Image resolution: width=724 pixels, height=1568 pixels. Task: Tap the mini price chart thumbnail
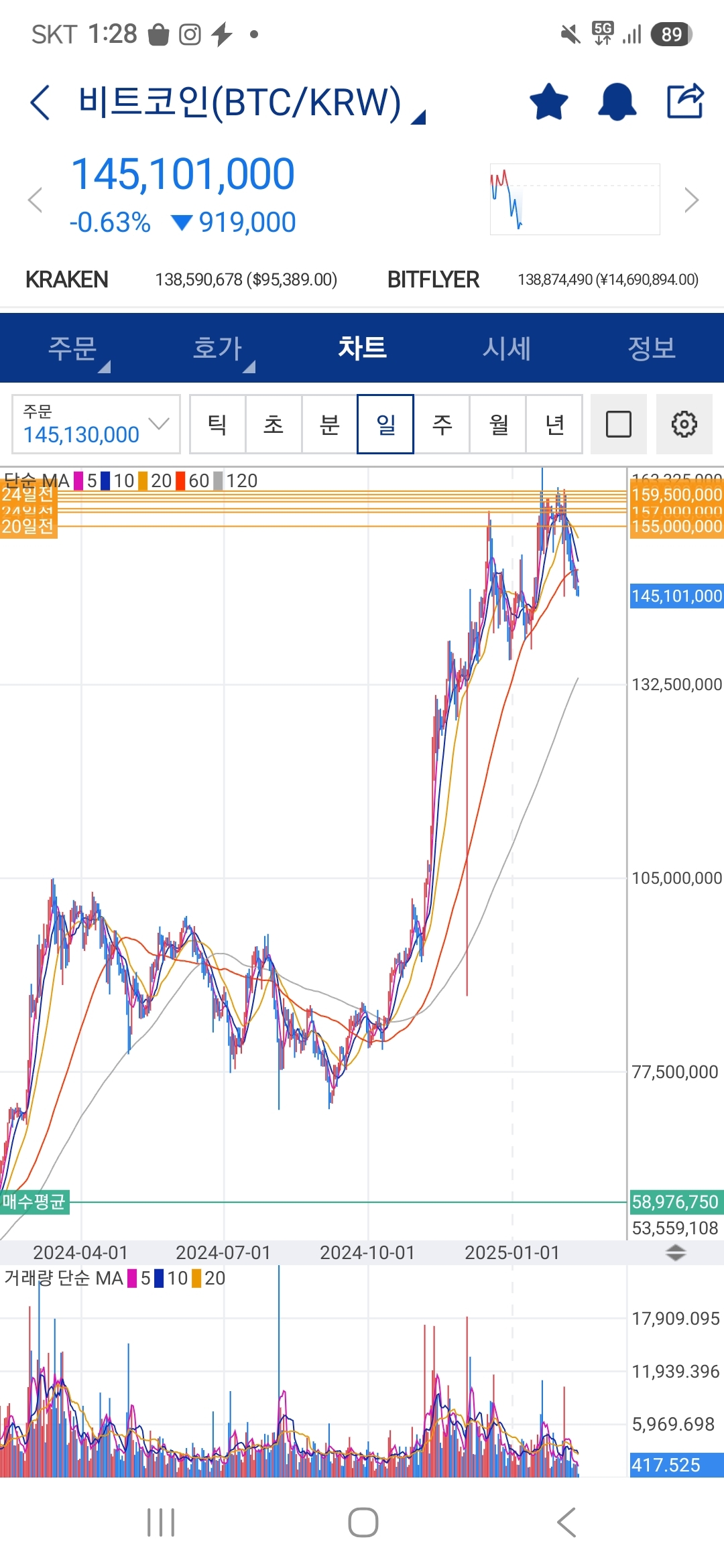point(575,200)
